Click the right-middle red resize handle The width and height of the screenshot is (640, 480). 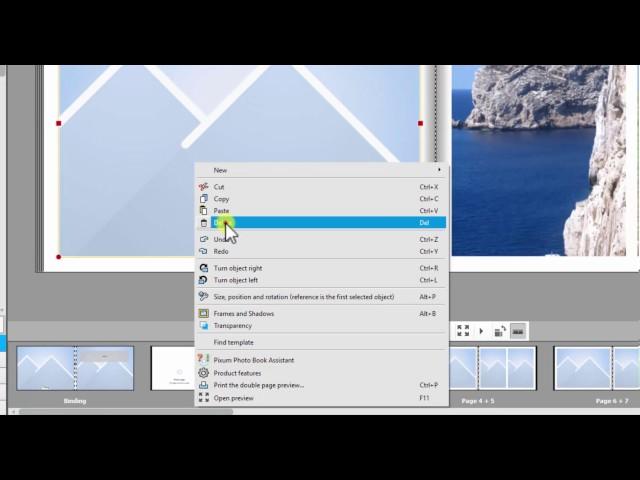click(x=420, y=123)
